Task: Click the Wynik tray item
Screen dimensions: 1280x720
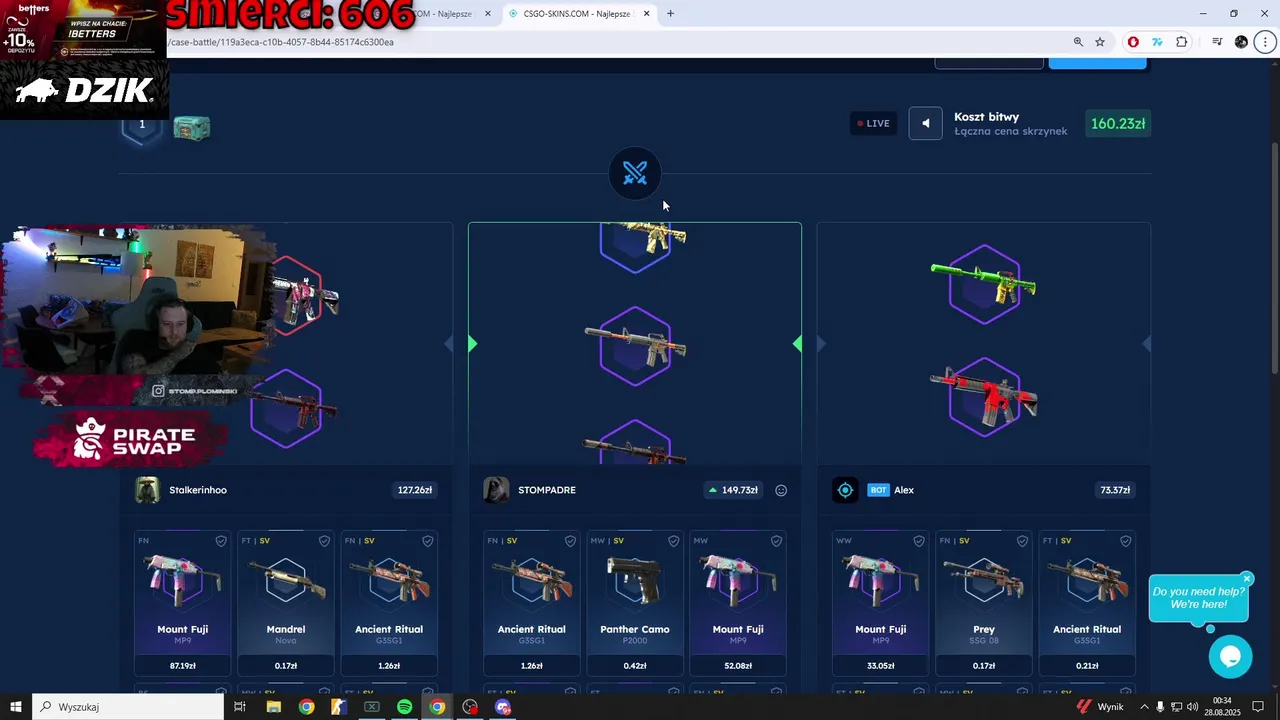Action: (1100, 707)
